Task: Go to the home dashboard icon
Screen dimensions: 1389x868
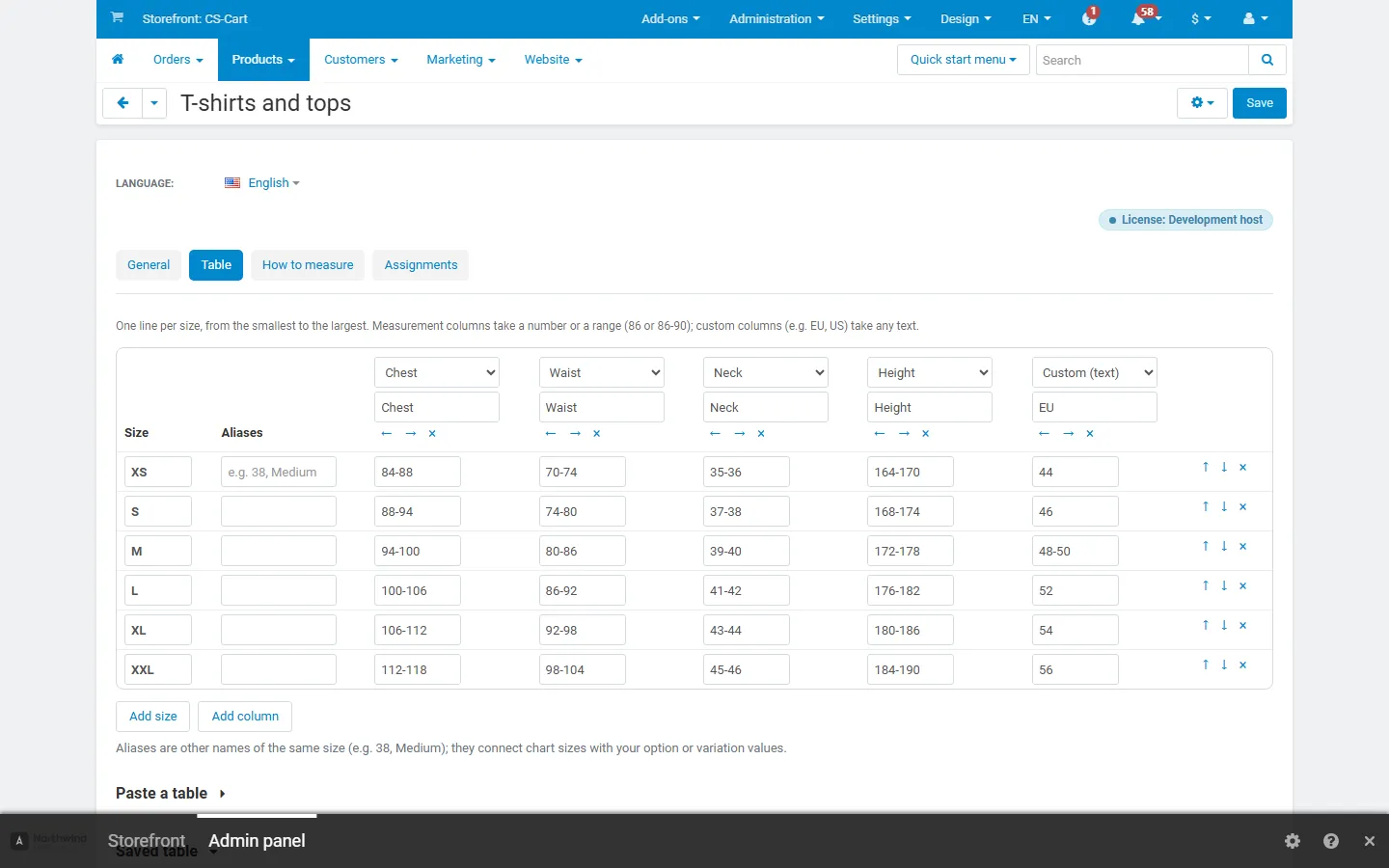Action: click(x=118, y=60)
